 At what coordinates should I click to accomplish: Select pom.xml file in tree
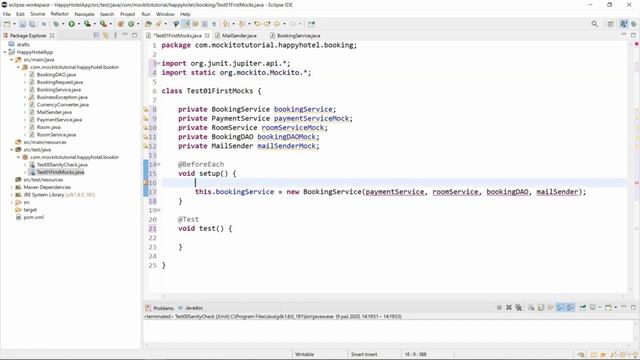(33, 217)
